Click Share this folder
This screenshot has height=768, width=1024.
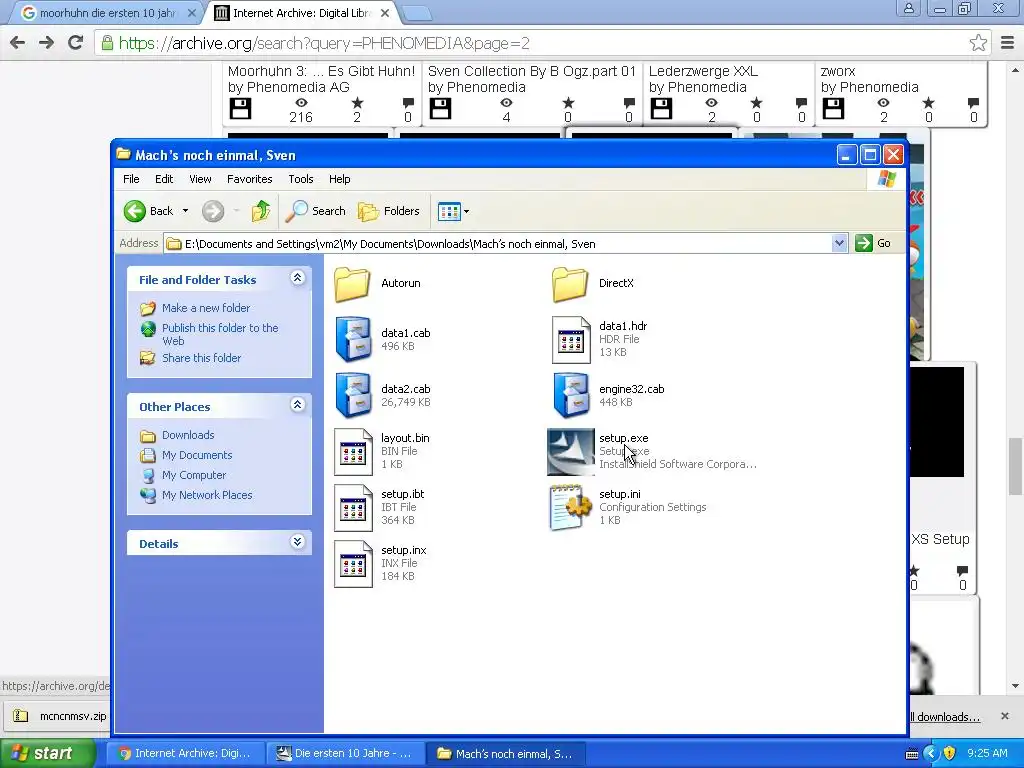coord(201,358)
